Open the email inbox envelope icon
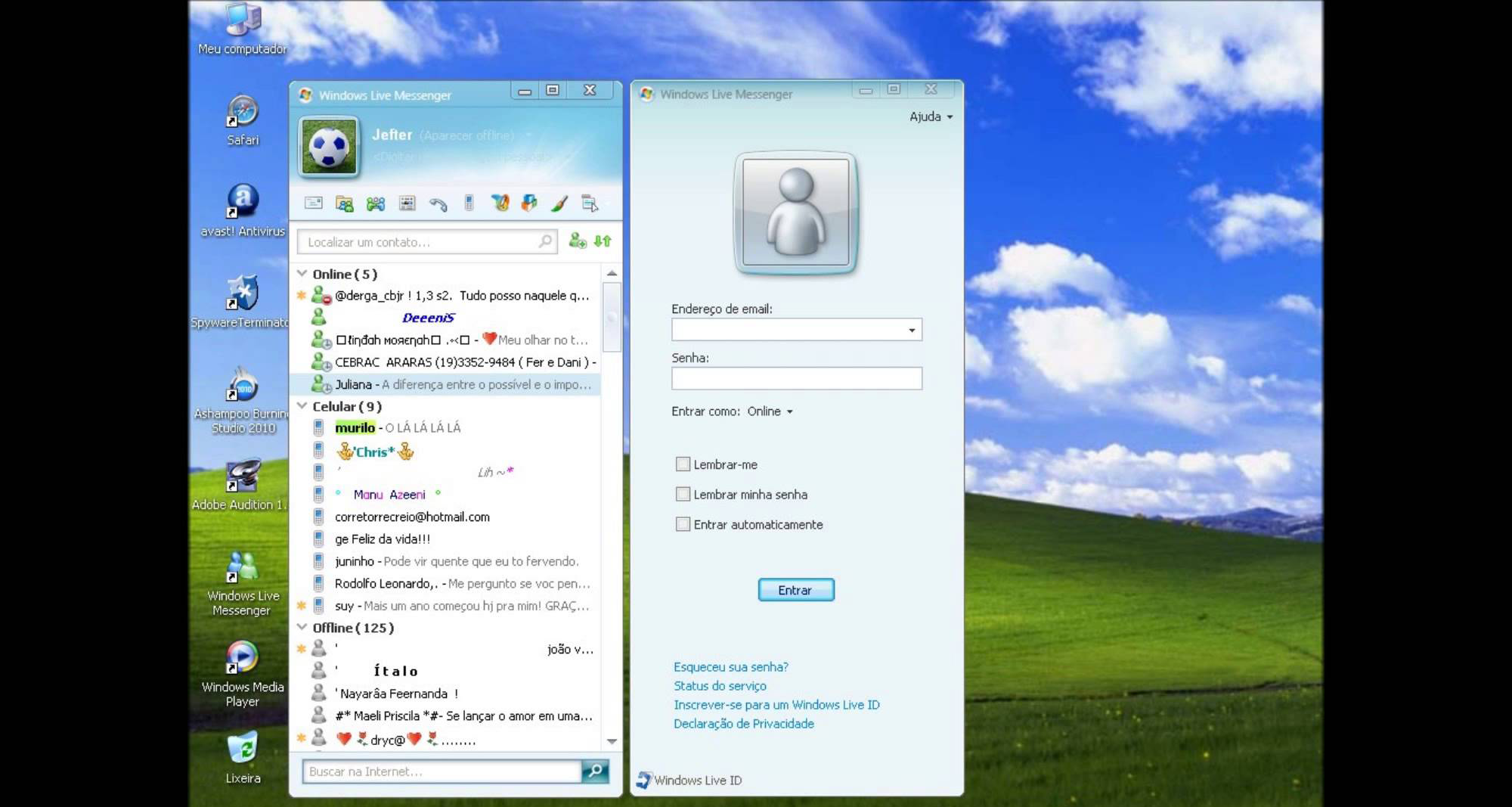The width and height of the screenshot is (1512, 807). pos(313,203)
